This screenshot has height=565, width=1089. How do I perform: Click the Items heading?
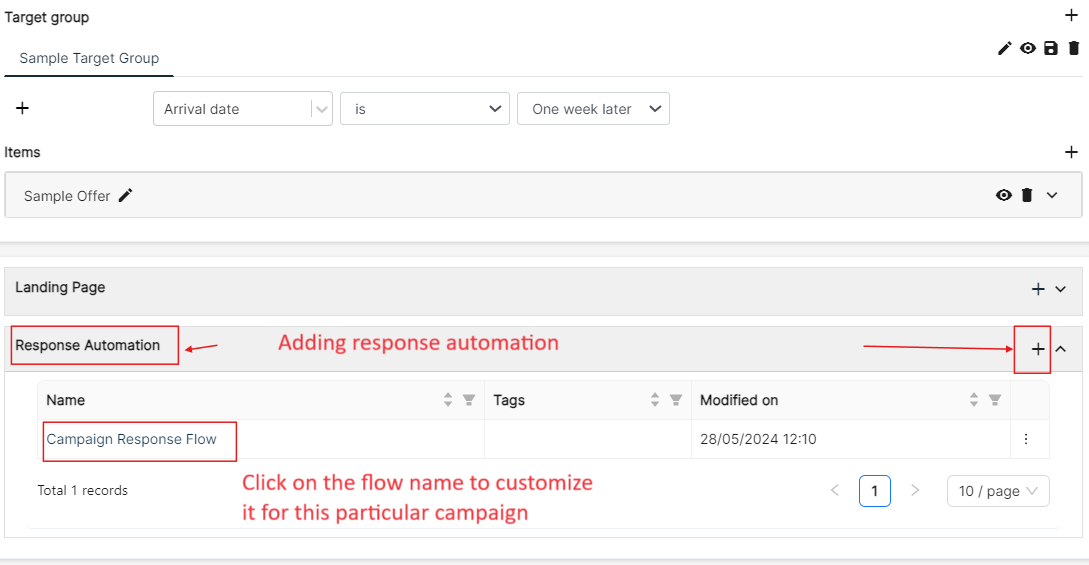[22, 152]
